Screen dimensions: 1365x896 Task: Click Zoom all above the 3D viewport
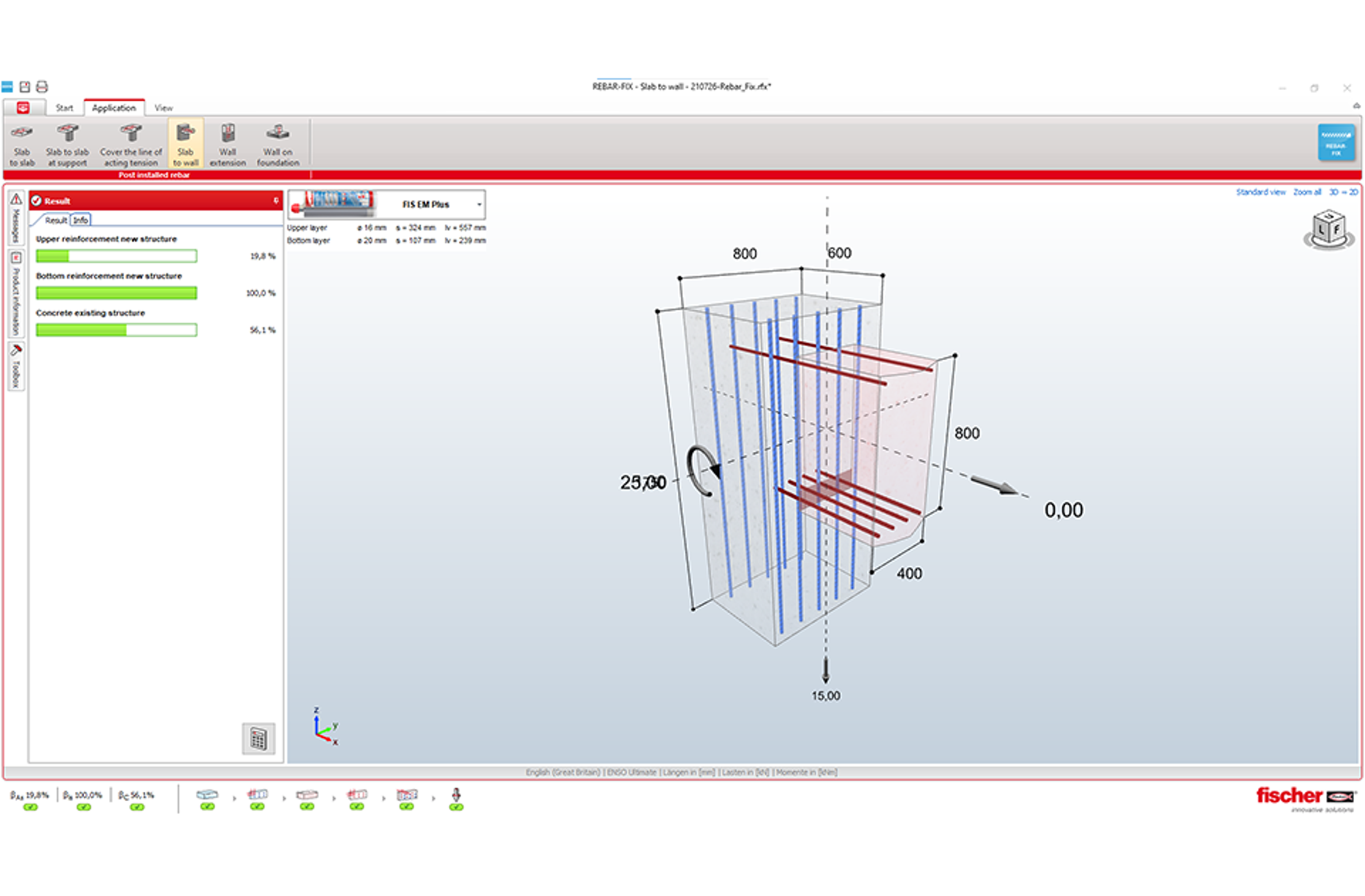tap(1307, 192)
